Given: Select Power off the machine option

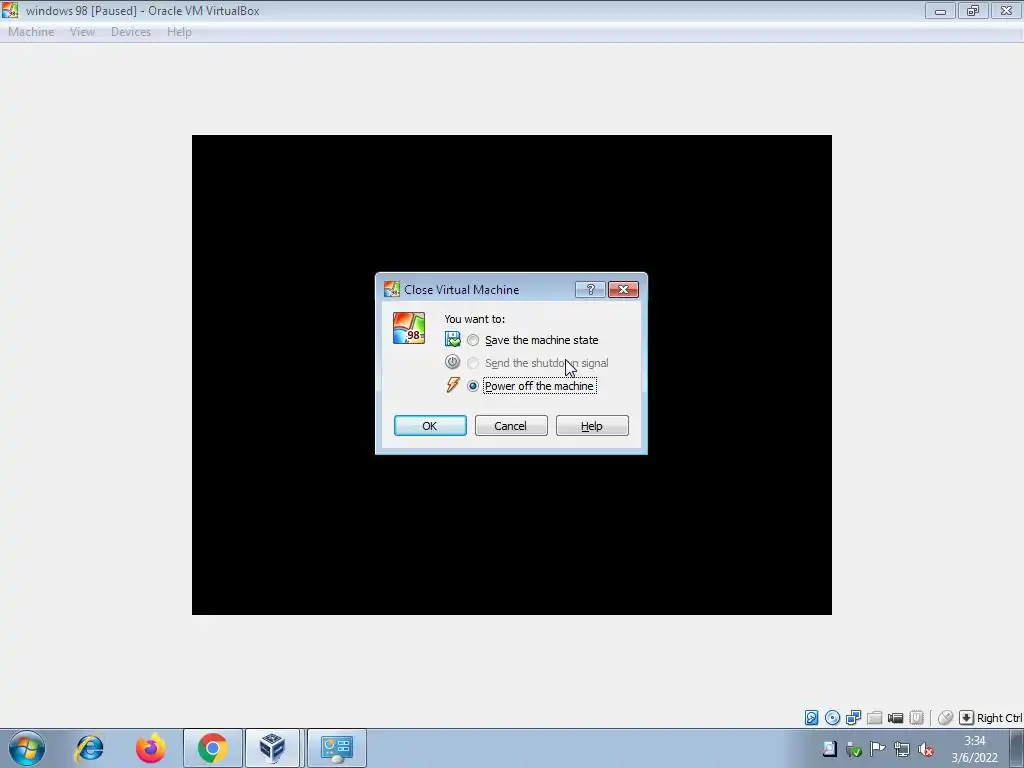Looking at the screenshot, I should 532,386.
